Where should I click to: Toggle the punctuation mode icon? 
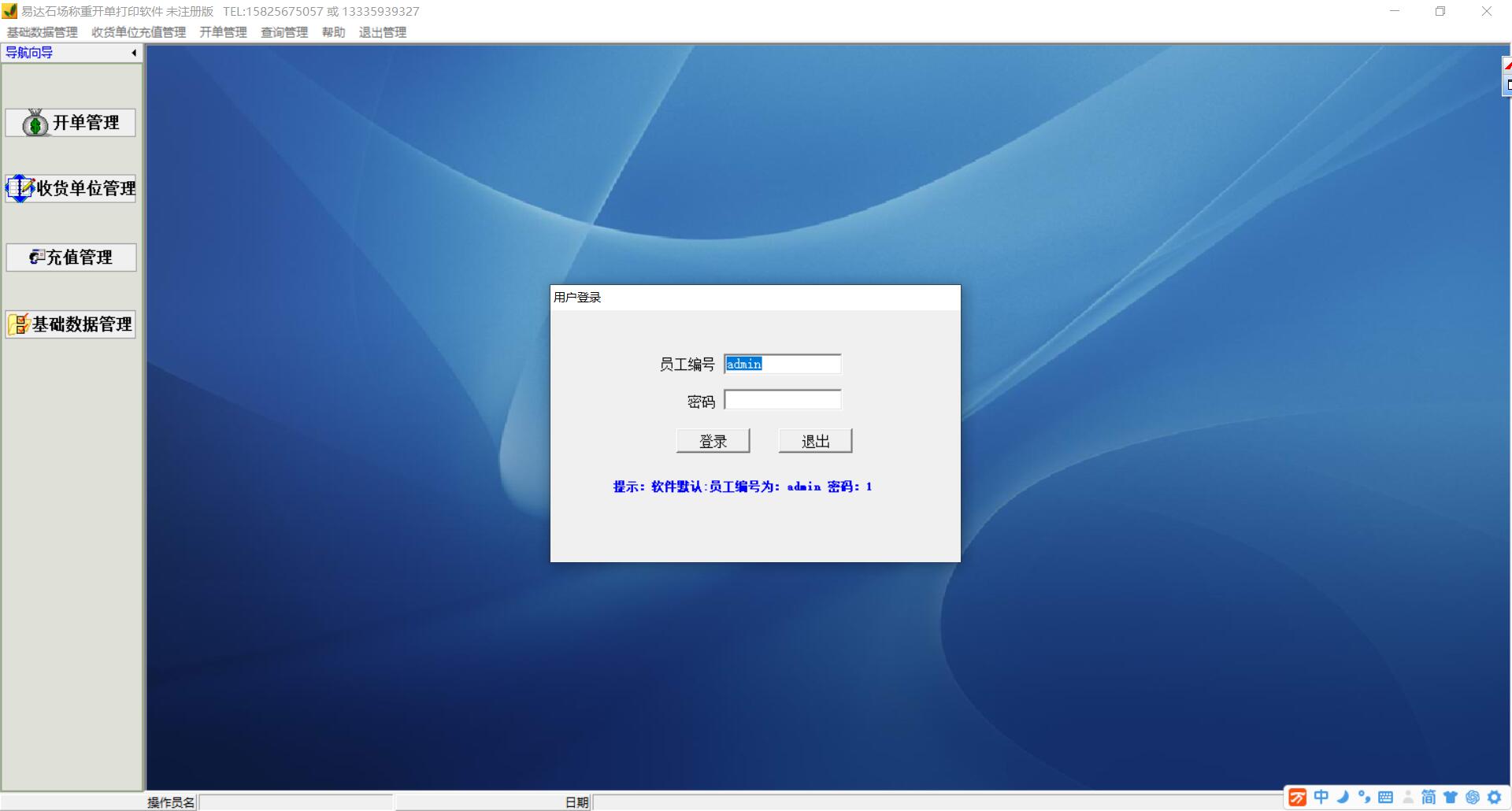click(x=1364, y=798)
